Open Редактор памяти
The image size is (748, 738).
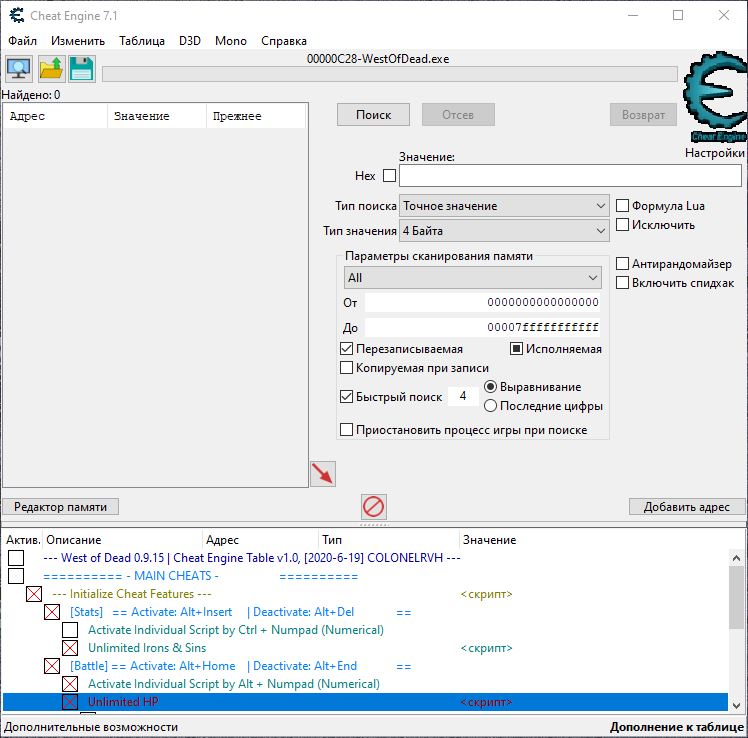(x=61, y=507)
